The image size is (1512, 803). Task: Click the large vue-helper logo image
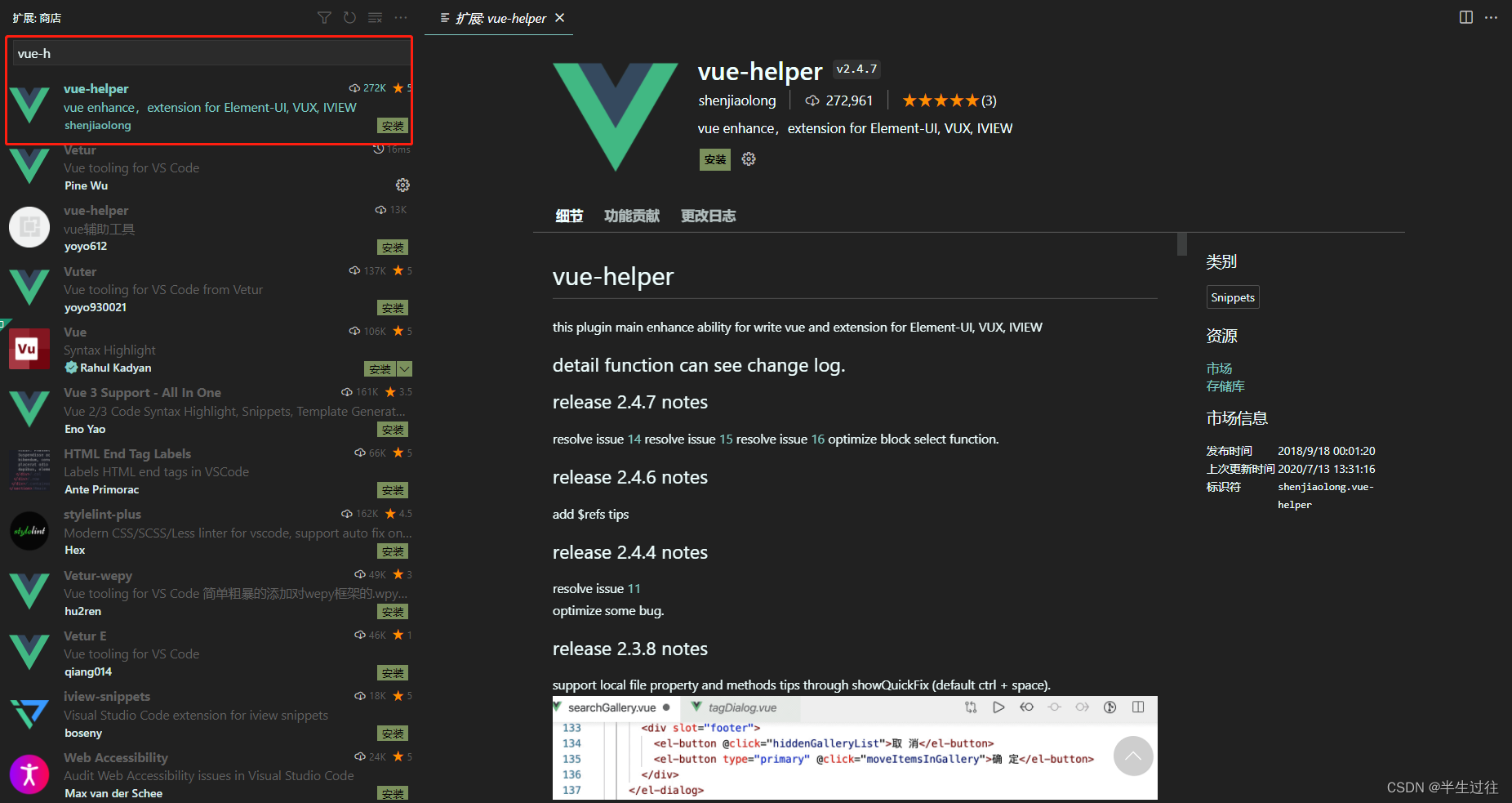616,116
